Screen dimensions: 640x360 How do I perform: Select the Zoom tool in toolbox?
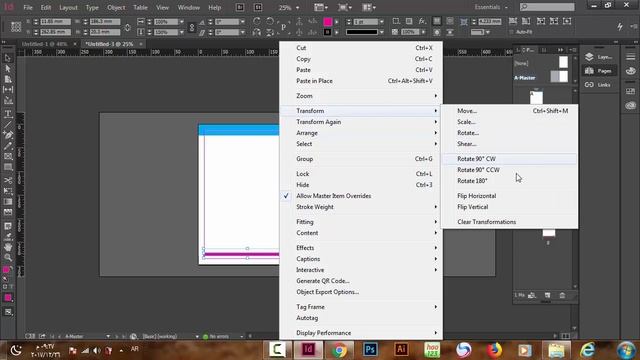coord(8,258)
